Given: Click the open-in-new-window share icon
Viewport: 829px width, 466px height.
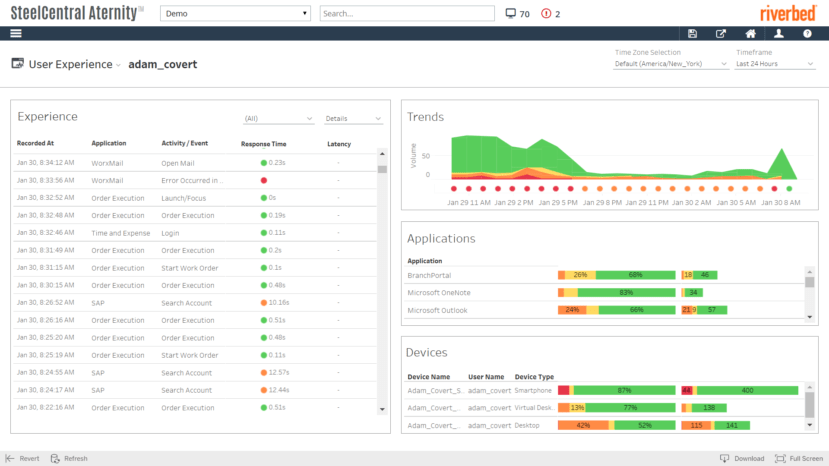Looking at the screenshot, I should (x=721, y=33).
